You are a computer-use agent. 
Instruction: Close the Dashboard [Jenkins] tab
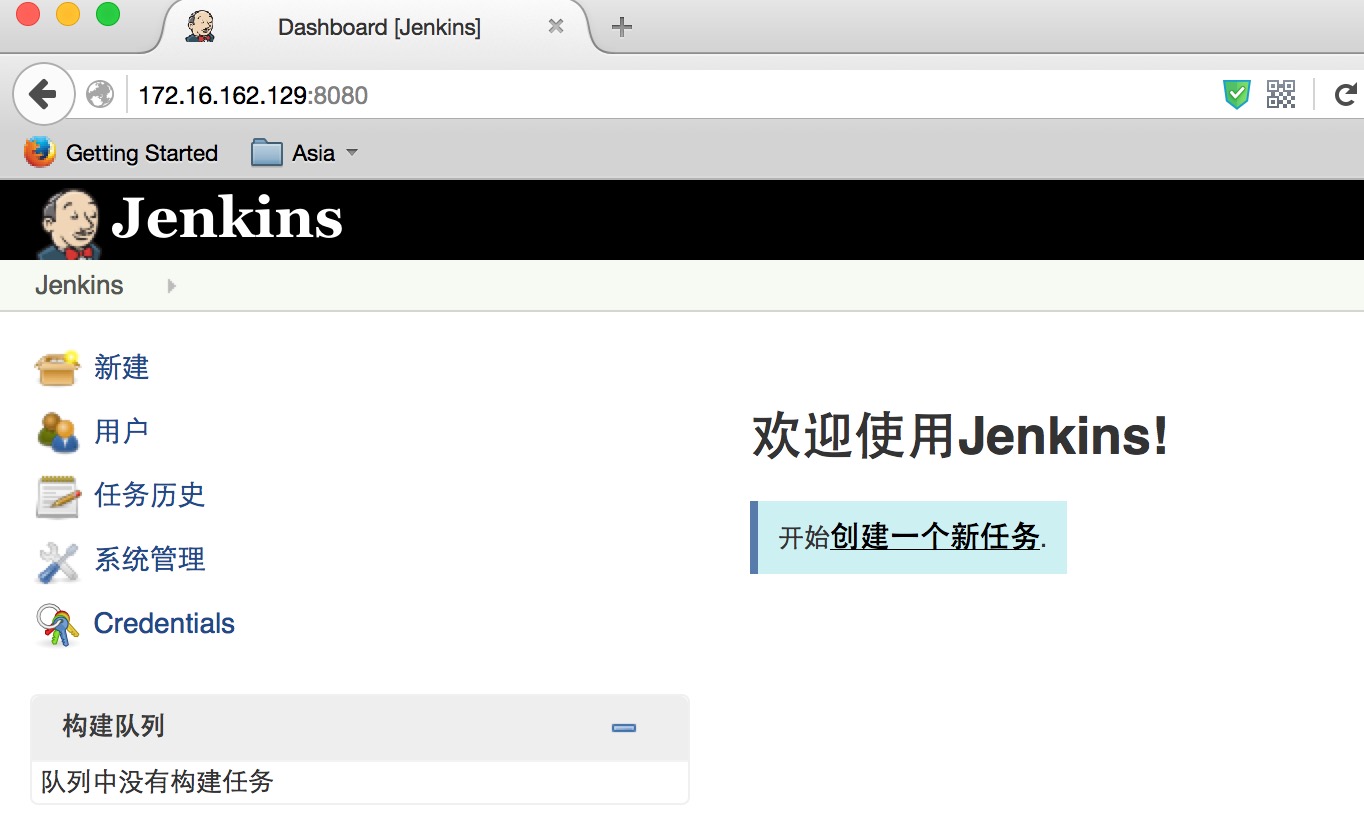coord(556,27)
